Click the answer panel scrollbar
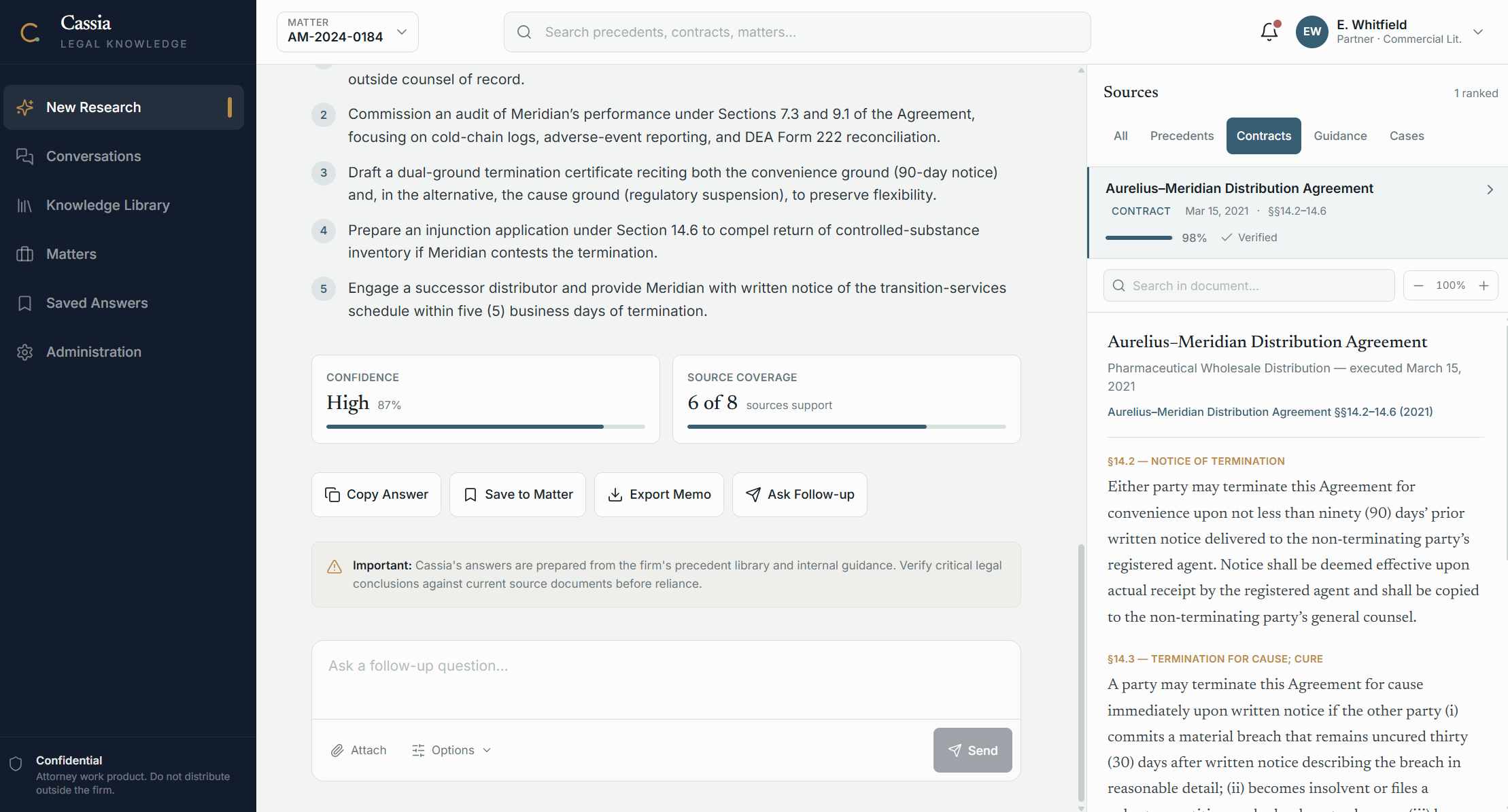Image resolution: width=1508 pixels, height=812 pixels. point(1081,673)
